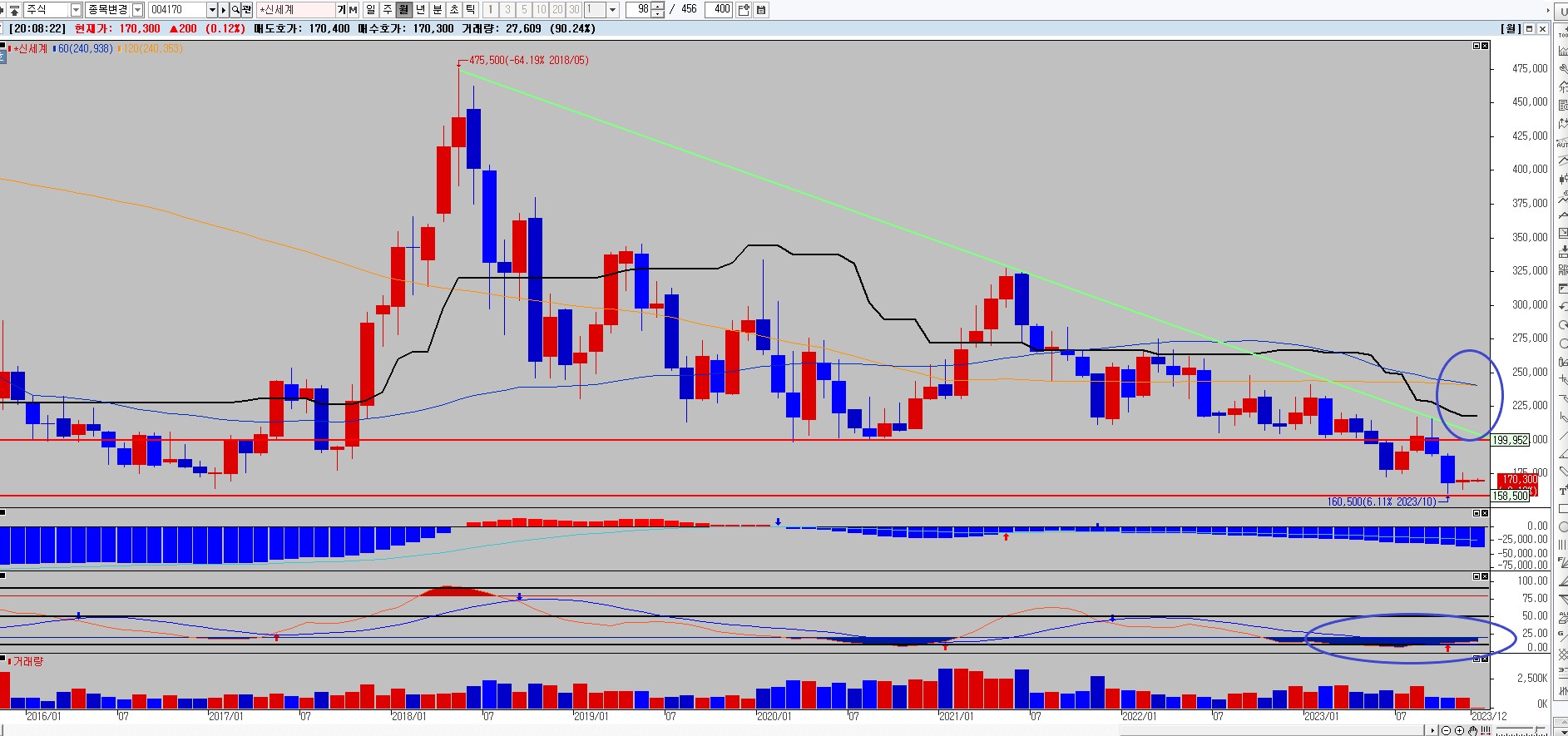This screenshot has height=736, width=1568.
Task: Select the monthly 월 period button
Action: click(x=404, y=9)
